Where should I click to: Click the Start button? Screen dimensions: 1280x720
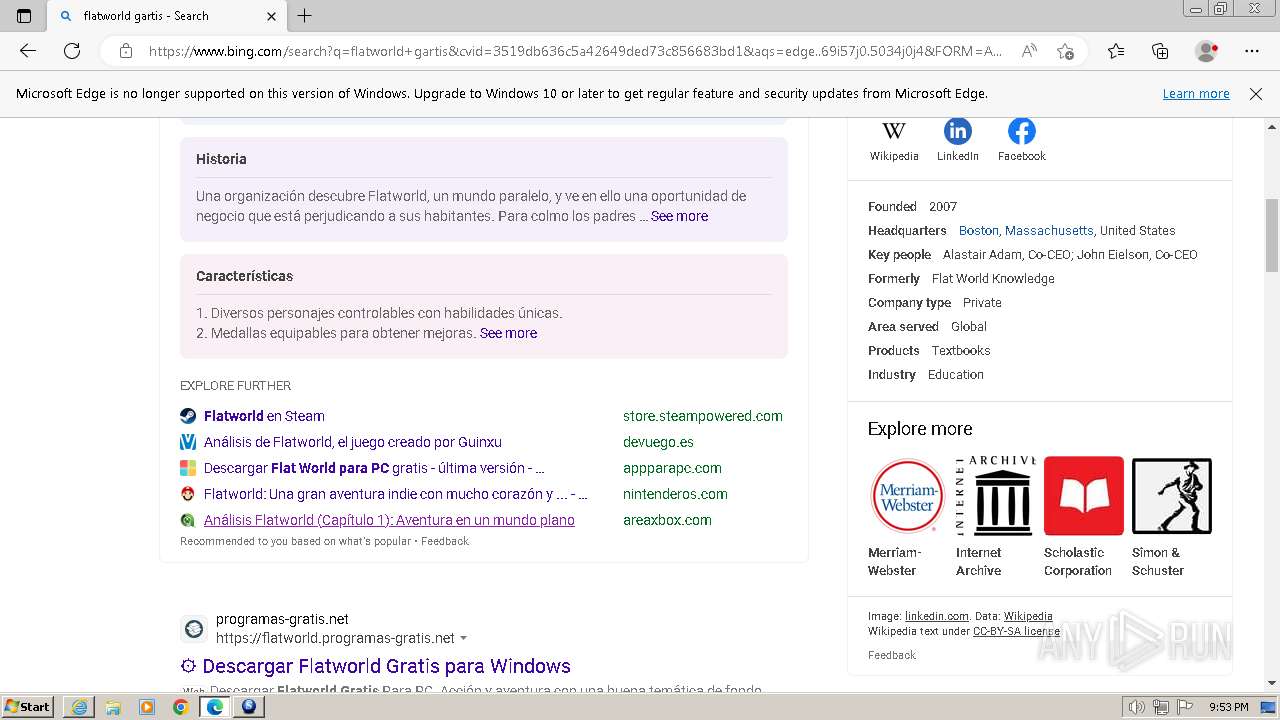coord(27,707)
